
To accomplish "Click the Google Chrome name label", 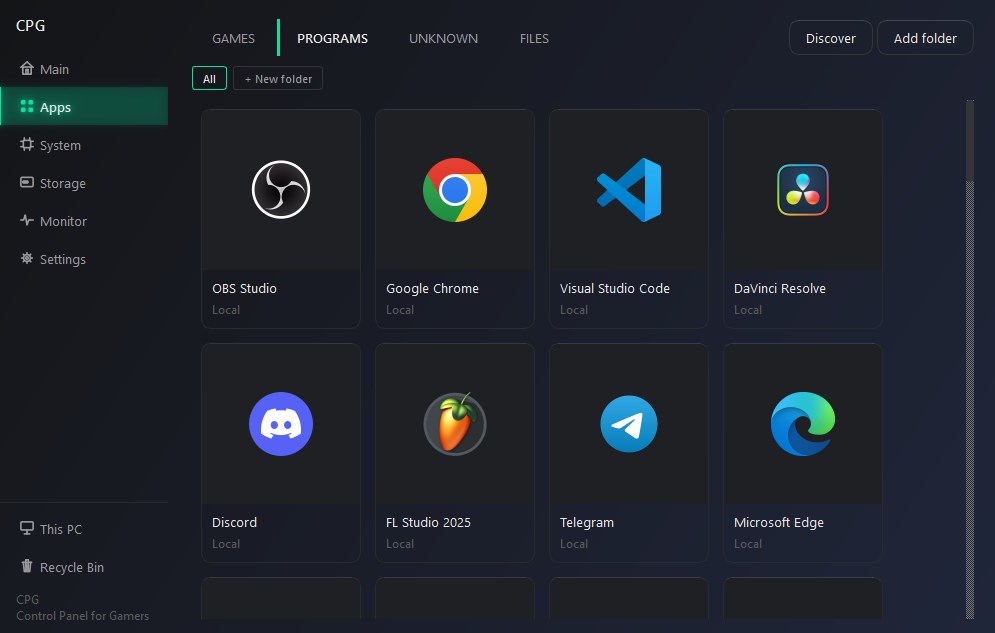I will 432,289.
